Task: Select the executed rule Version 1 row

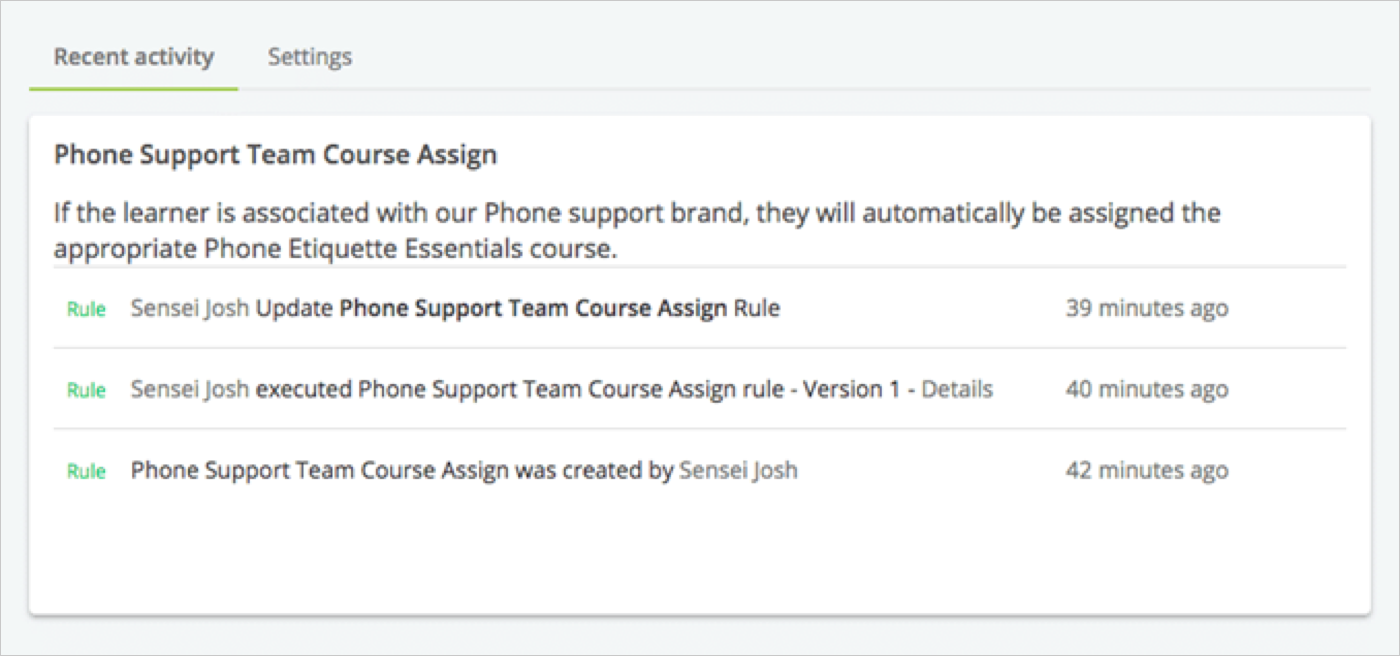Action: click(700, 389)
